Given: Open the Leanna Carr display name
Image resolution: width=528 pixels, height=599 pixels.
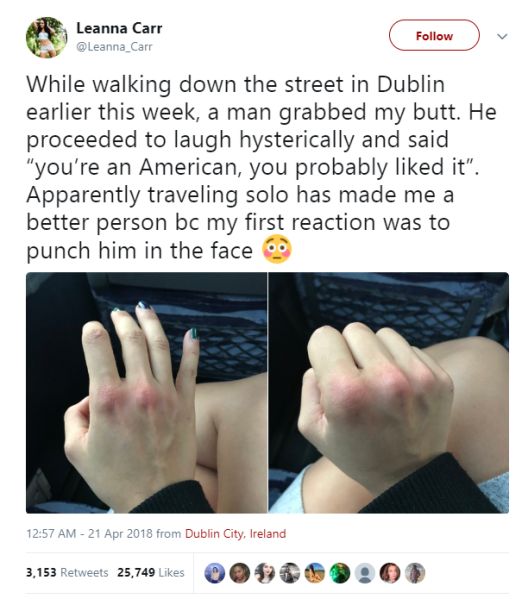Looking at the screenshot, I should (119, 28).
